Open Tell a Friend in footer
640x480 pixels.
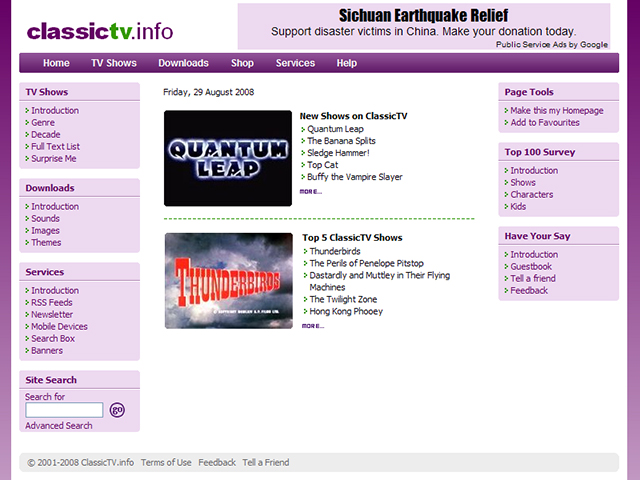266,463
